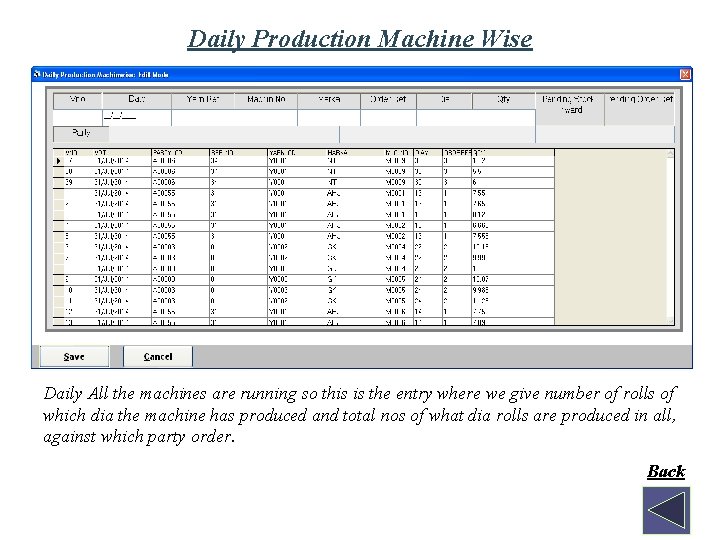Click the MARKA grid column header

tap(355, 152)
